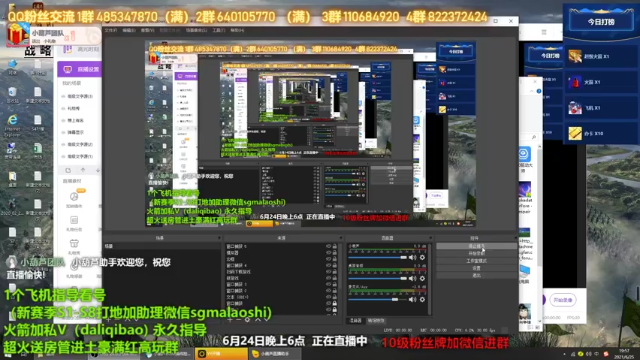Toggle lock on 窗口捕获 4 source
This screenshot has height=360, width=640.
coord(335,265)
